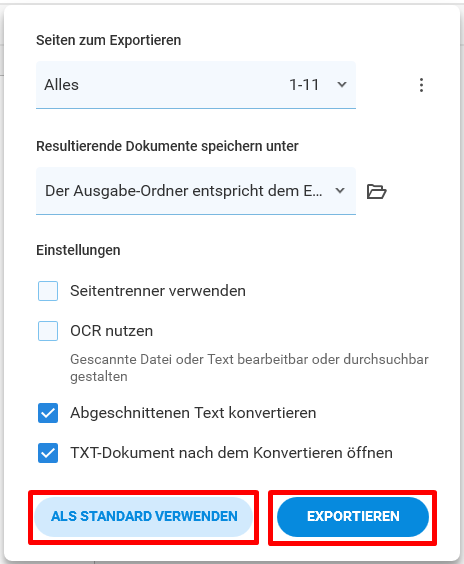Expand the Seiten zum Exportieren dropdown
Image resolution: width=464 pixels, height=564 pixels.
(x=196, y=85)
